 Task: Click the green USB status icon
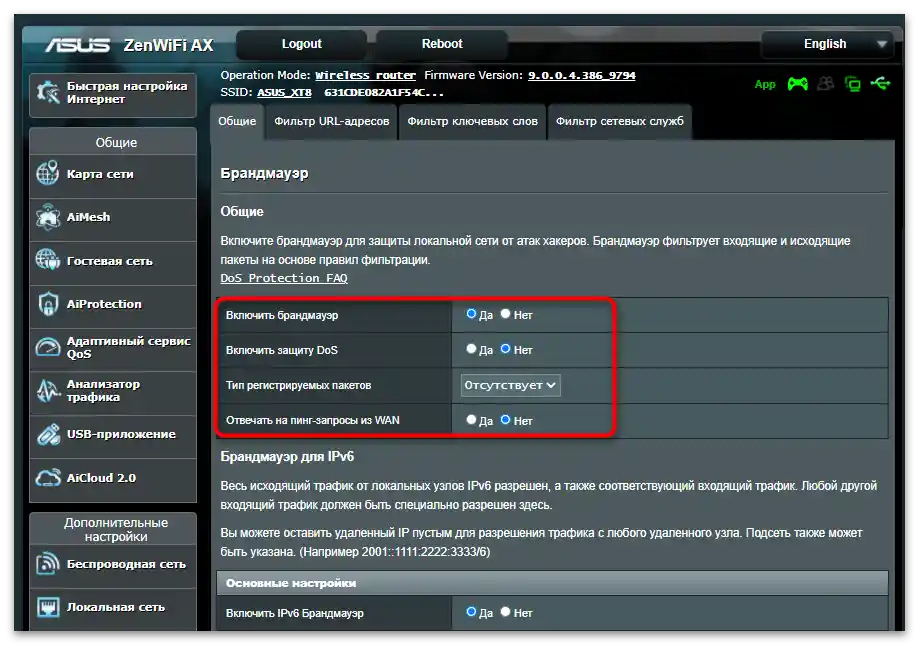click(x=880, y=84)
